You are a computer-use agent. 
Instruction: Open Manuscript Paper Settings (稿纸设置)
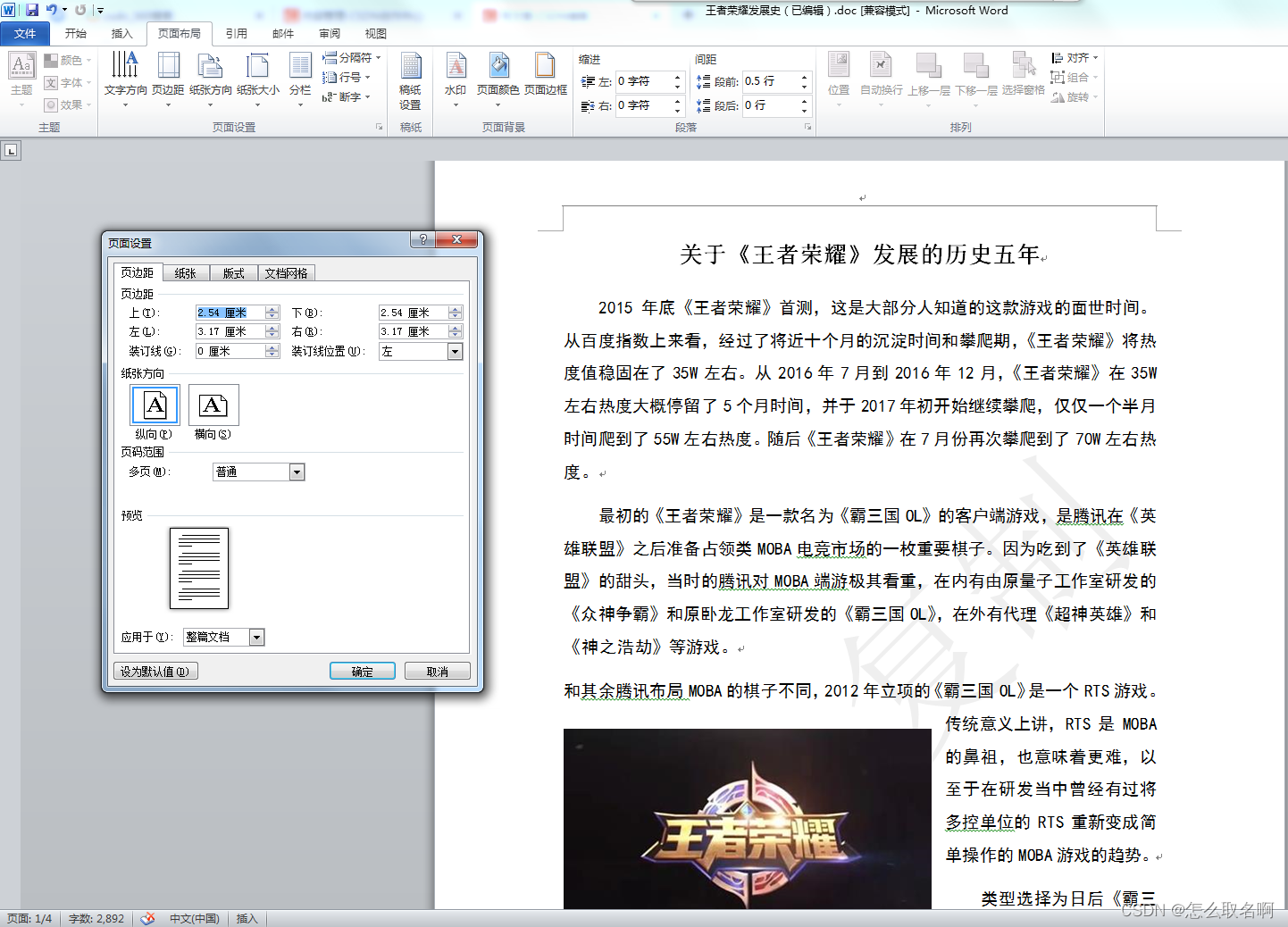coord(411,80)
